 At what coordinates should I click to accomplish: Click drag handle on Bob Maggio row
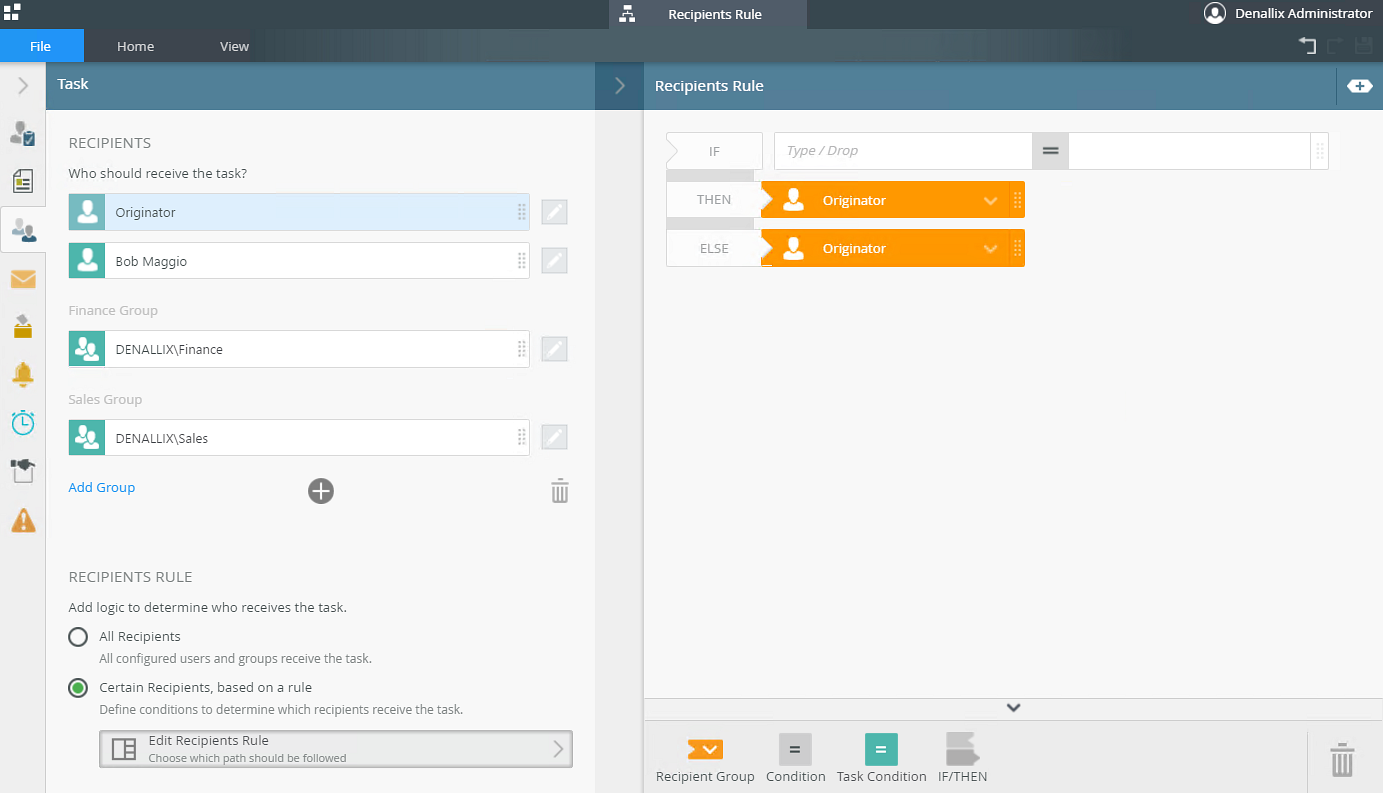point(521,261)
